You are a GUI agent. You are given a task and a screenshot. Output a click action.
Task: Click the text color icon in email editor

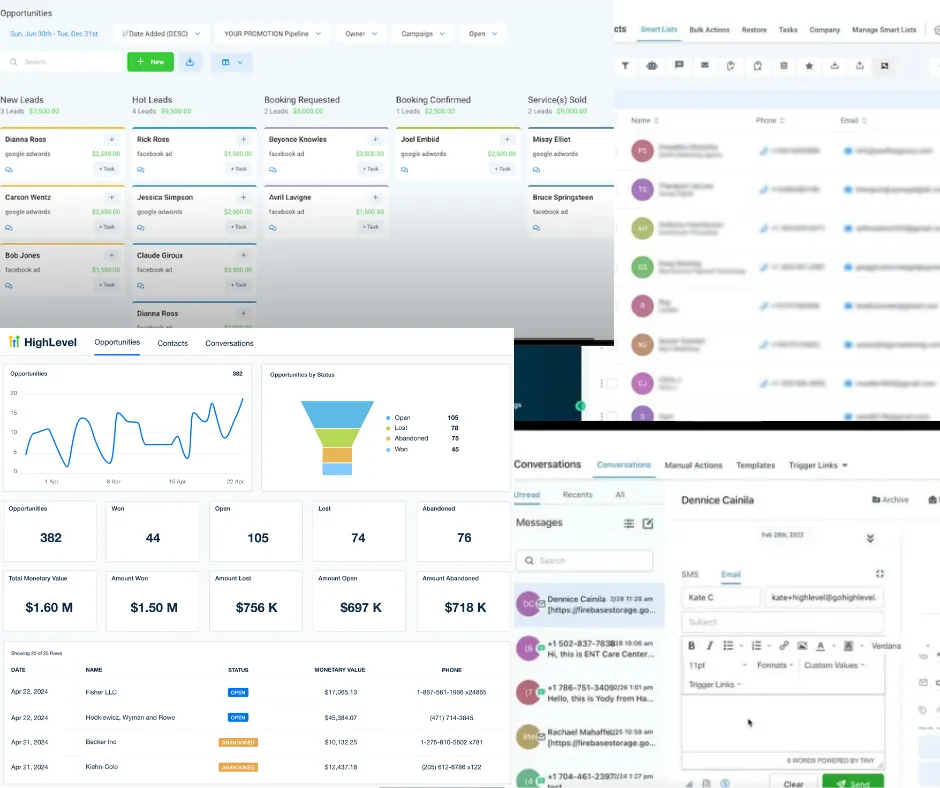[821, 646]
